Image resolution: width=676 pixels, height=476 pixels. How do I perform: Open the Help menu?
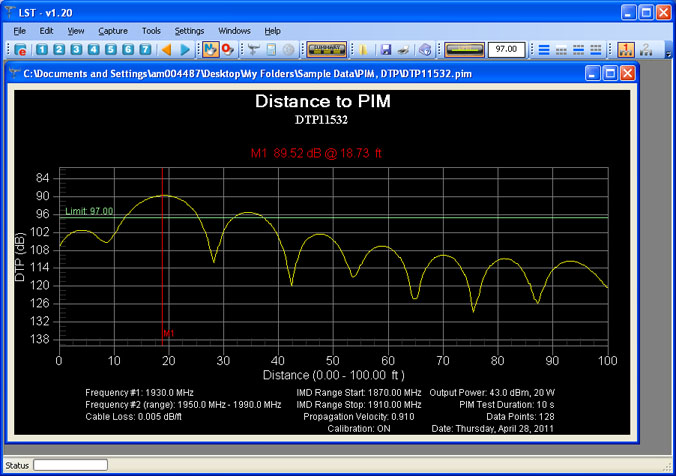tap(272, 31)
